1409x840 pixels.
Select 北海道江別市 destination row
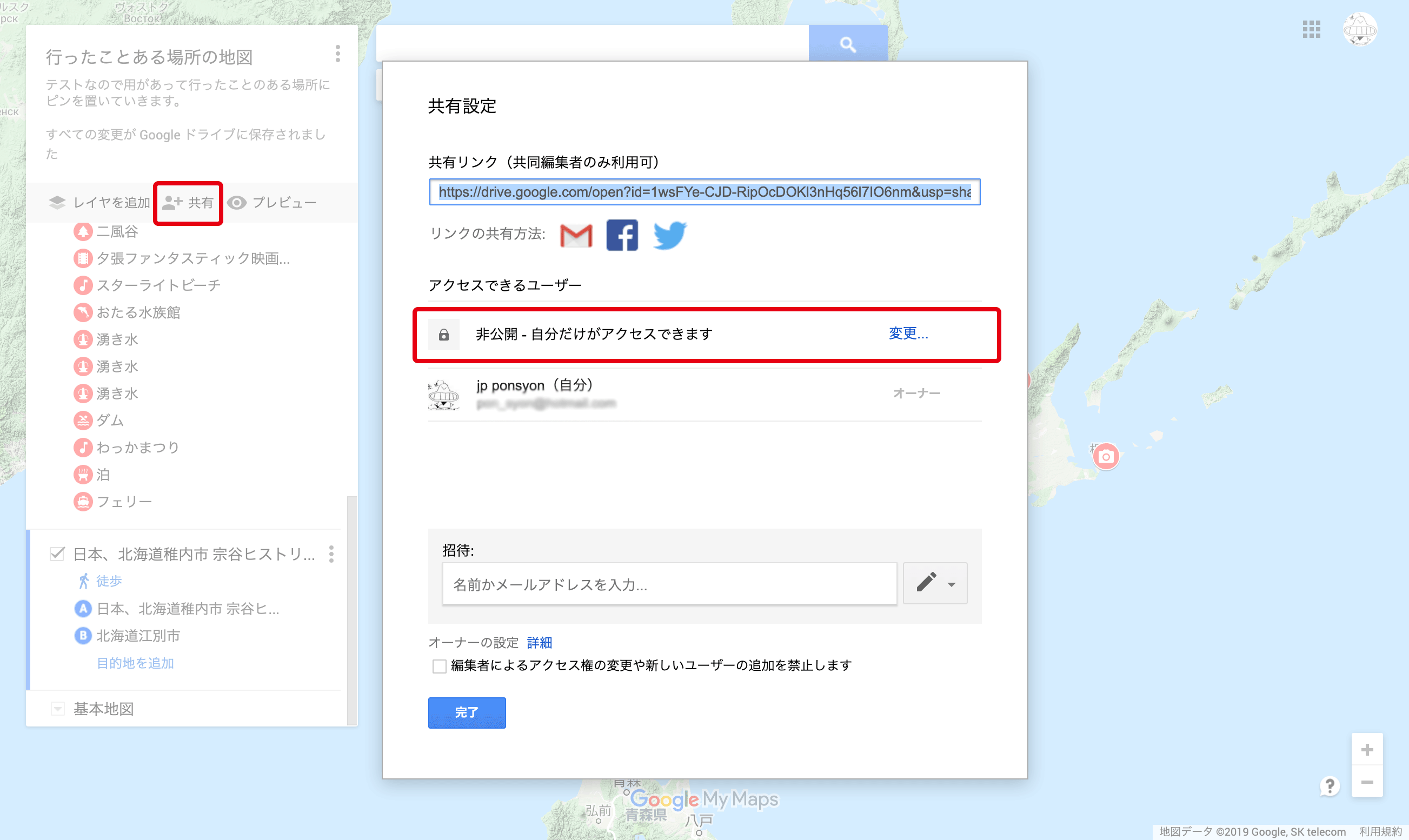point(138,636)
